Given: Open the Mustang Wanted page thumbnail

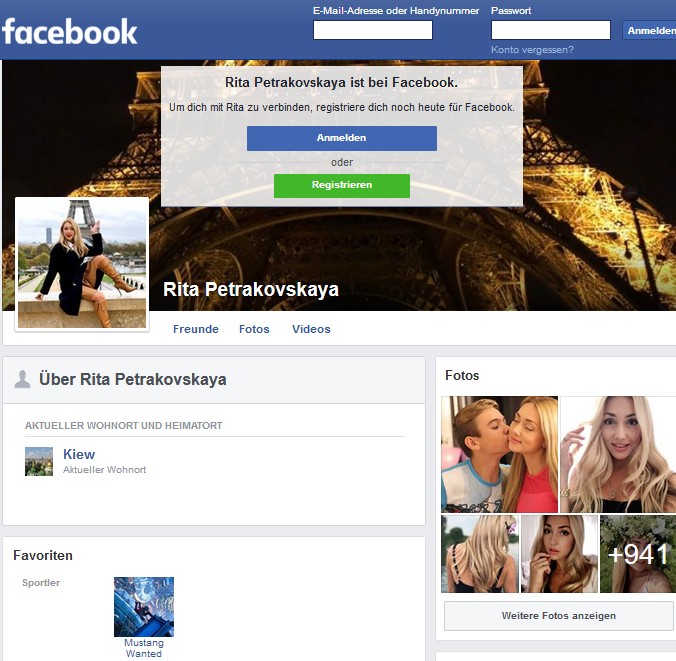Looking at the screenshot, I should click(x=144, y=606).
